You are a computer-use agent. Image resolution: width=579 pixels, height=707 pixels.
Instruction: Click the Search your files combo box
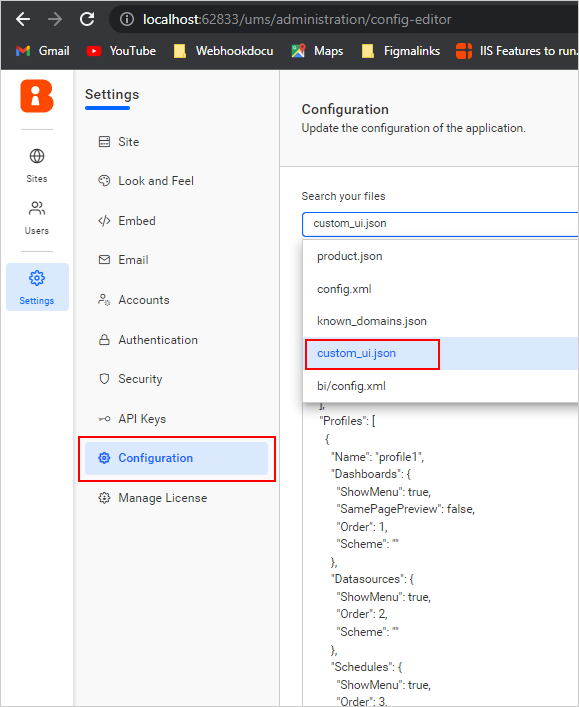(x=440, y=224)
